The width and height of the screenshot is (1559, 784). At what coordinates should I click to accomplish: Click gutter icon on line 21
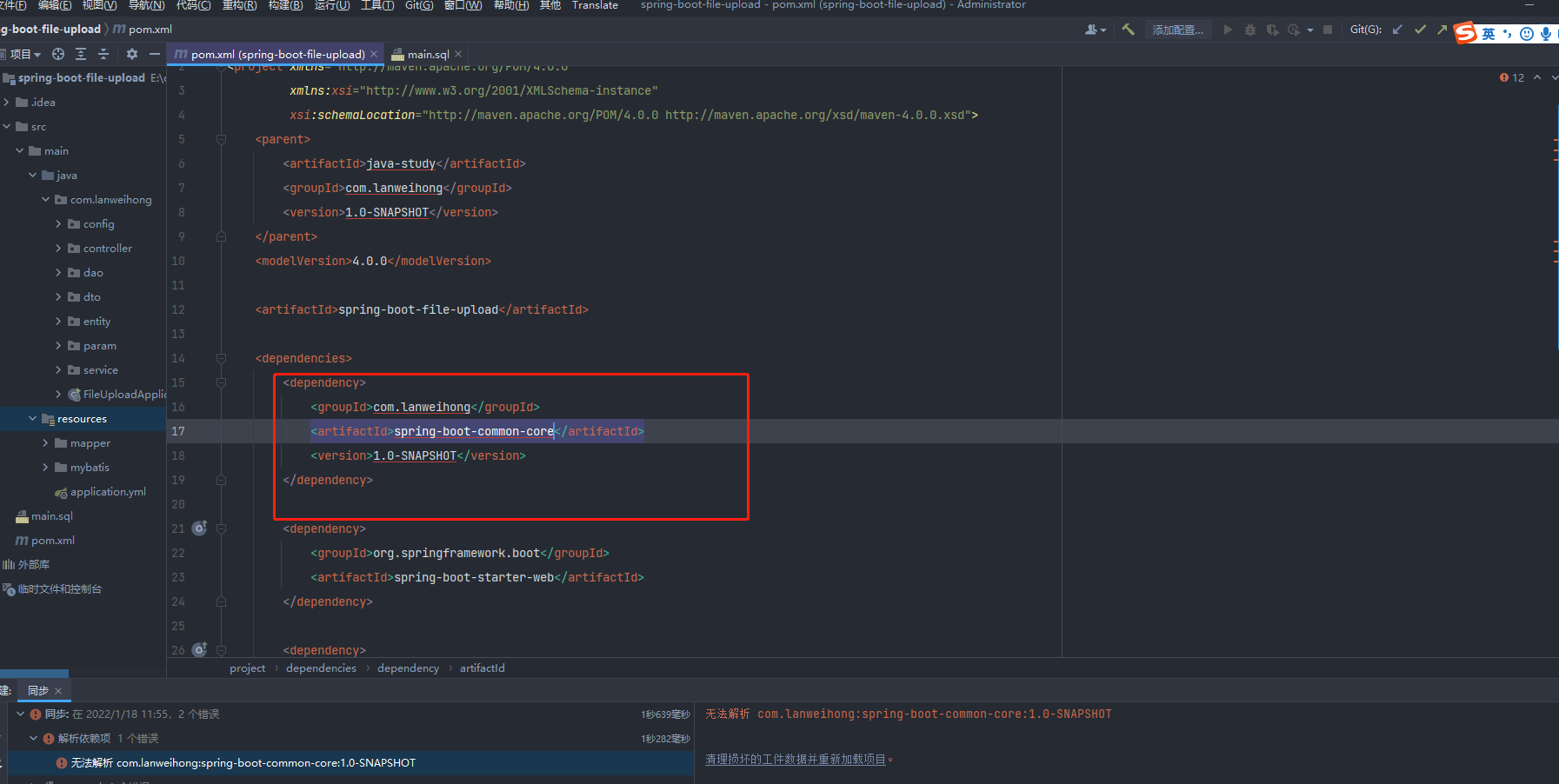pyautogui.click(x=199, y=528)
